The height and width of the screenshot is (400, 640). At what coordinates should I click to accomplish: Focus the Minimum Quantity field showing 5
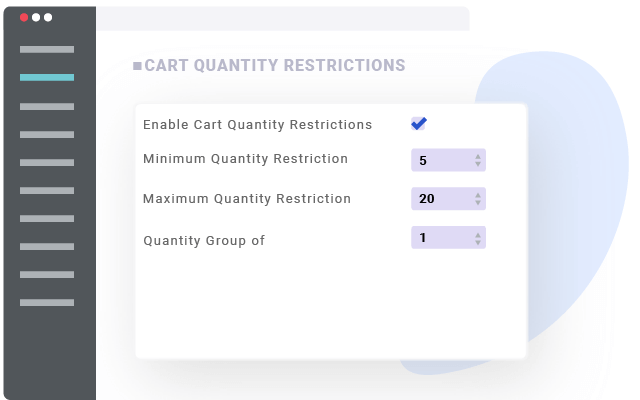click(440, 160)
